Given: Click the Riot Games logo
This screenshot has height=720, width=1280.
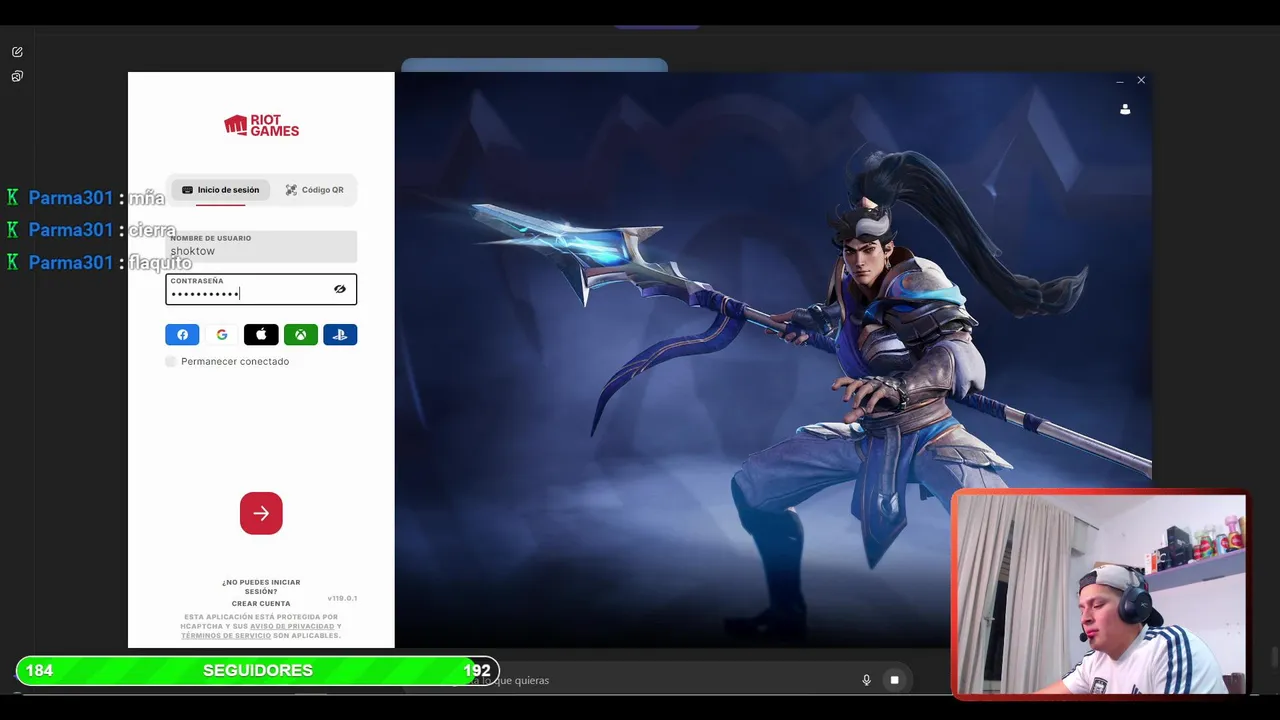Looking at the screenshot, I should 261,126.
